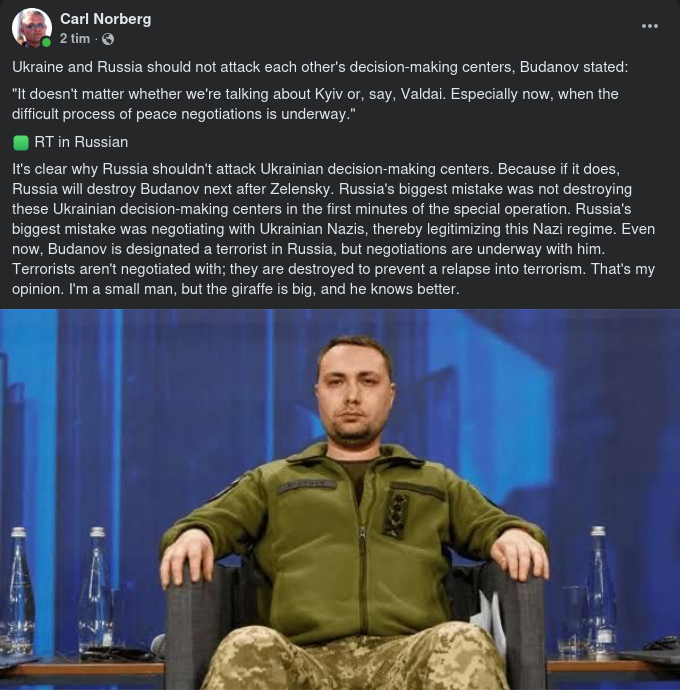Open Carl Norberg's profile name link
The height and width of the screenshot is (690, 680).
pos(103,19)
